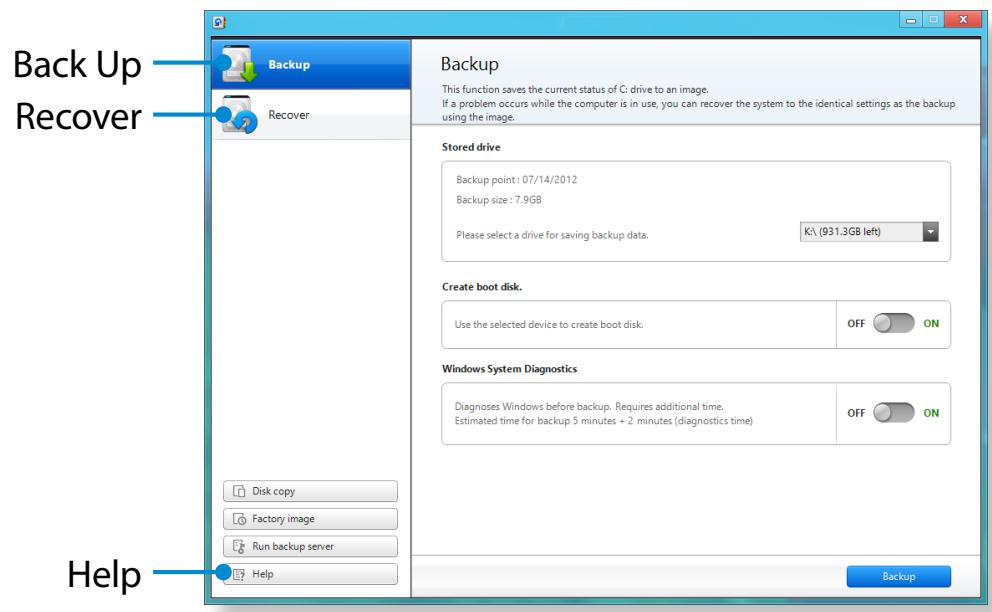
Task: Click the Backup drive icon in sidebar
Action: (239, 63)
